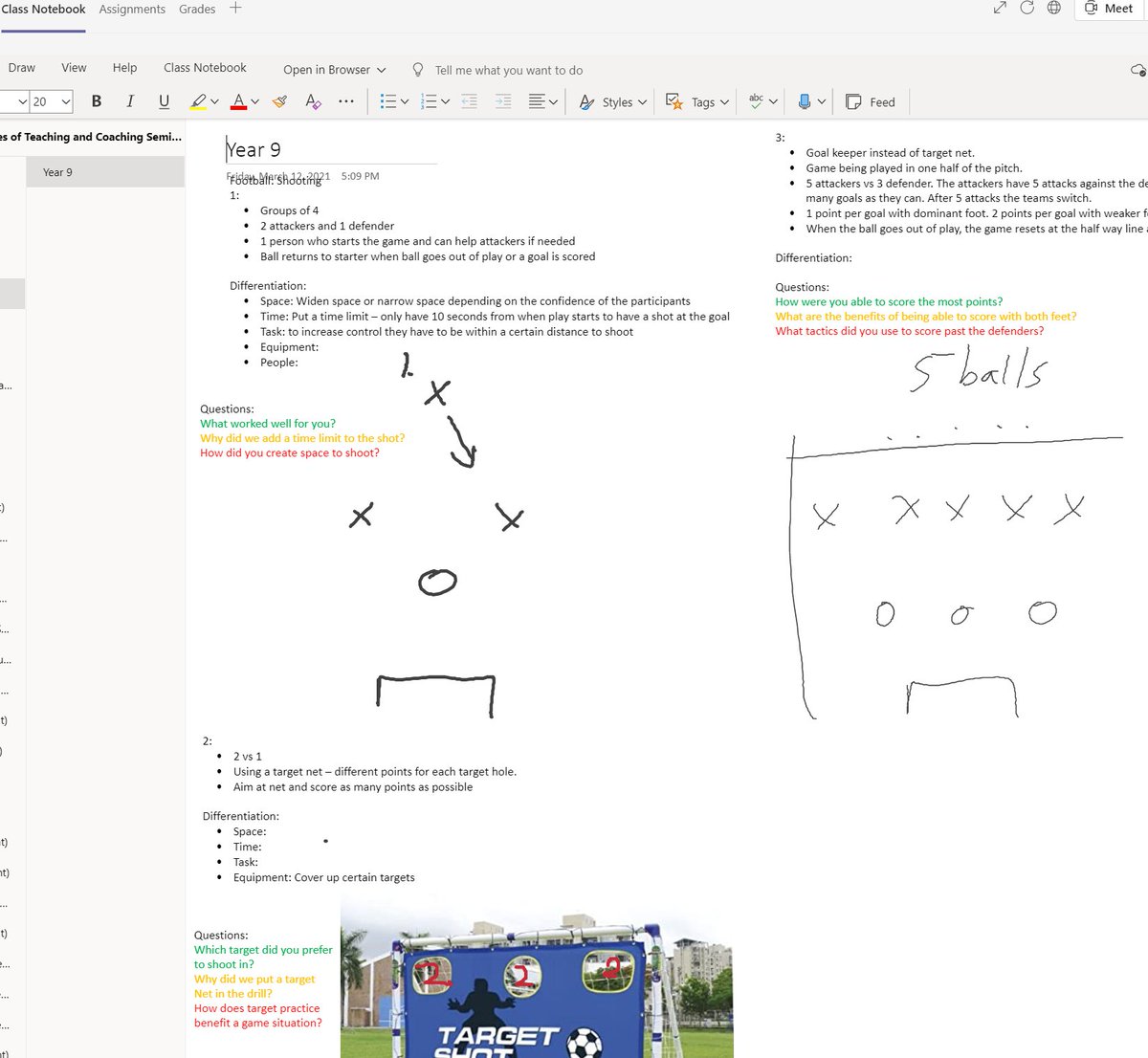The image size is (1148, 1058).
Task: Toggle underline formatting
Action: coord(164,100)
